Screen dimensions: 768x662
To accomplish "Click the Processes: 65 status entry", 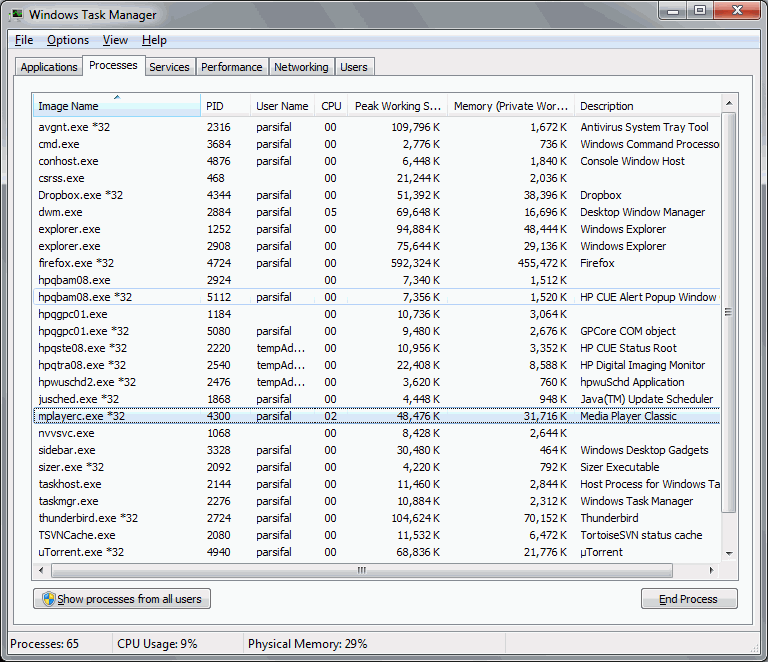I will tap(44, 643).
